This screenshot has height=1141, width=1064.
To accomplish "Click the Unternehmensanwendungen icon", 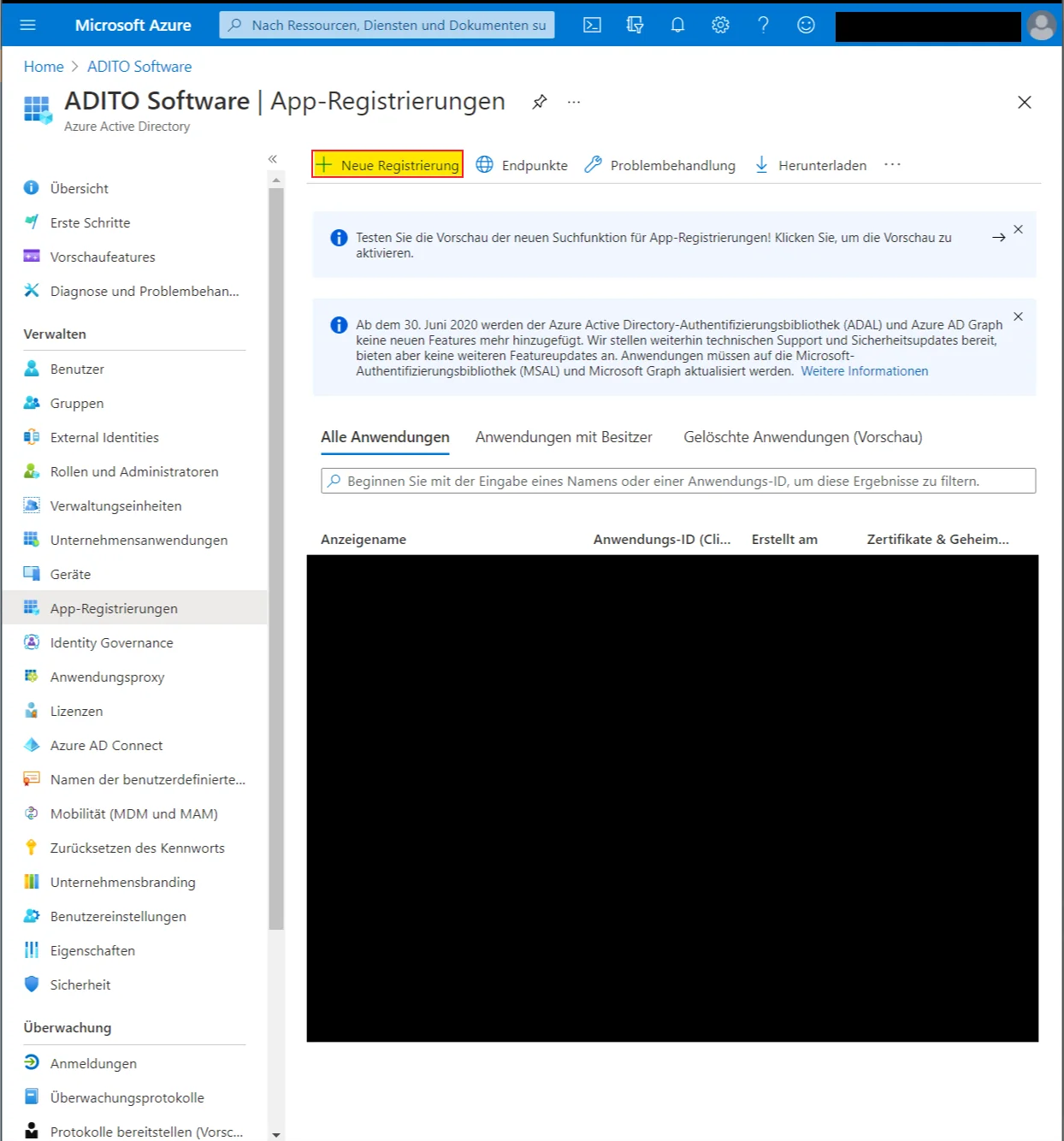I will [32, 540].
